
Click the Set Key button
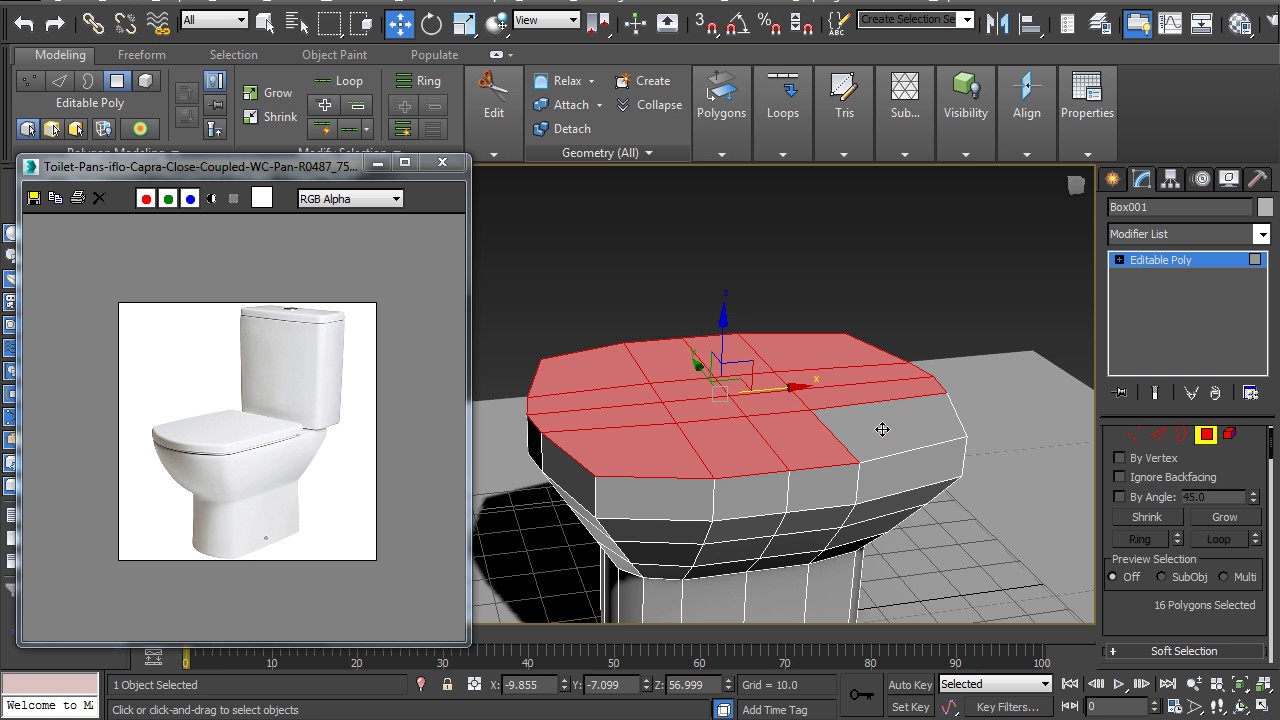[x=910, y=707]
